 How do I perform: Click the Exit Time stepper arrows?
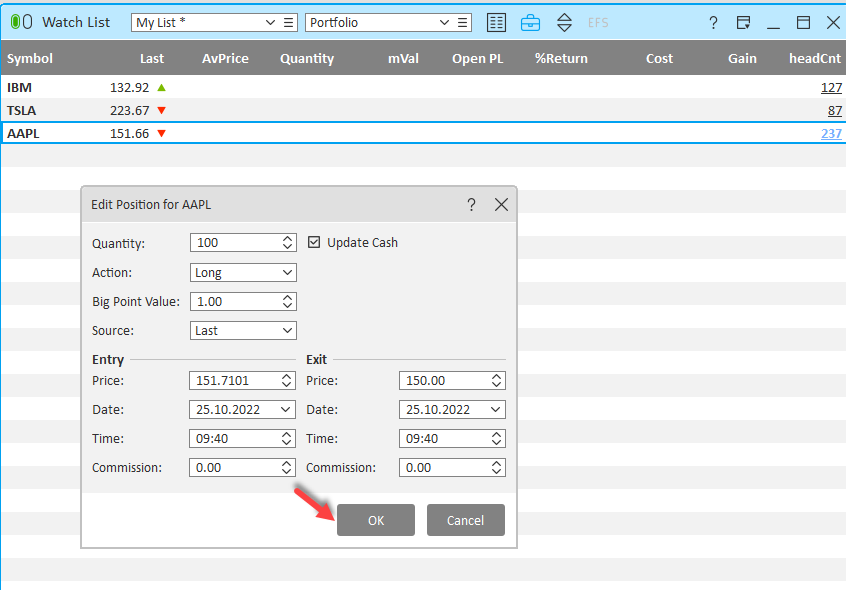point(496,438)
